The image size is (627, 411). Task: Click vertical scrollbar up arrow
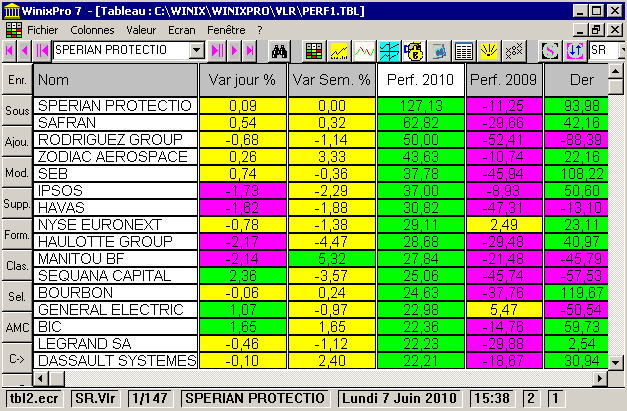click(615, 72)
